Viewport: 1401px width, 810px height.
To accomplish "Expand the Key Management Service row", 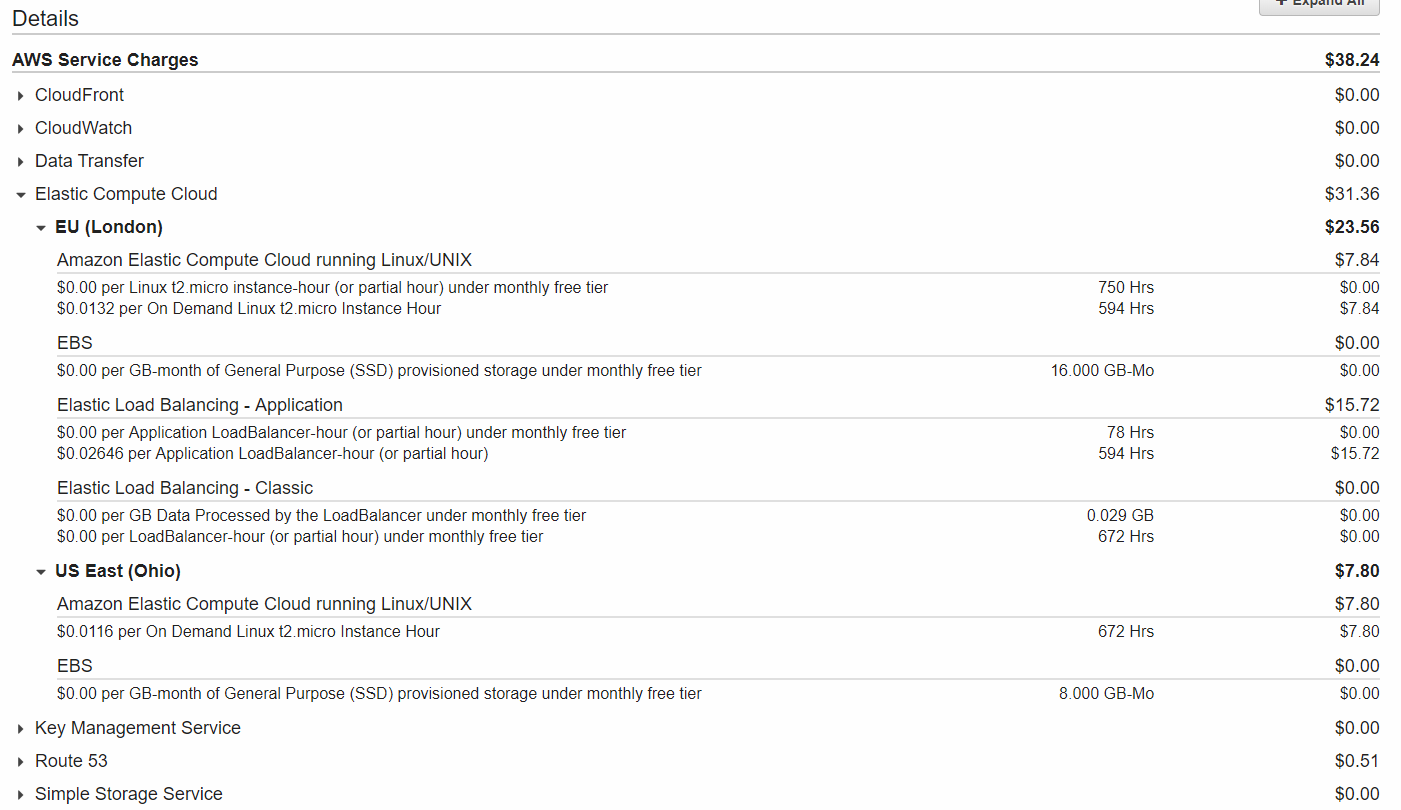I will coord(21,728).
